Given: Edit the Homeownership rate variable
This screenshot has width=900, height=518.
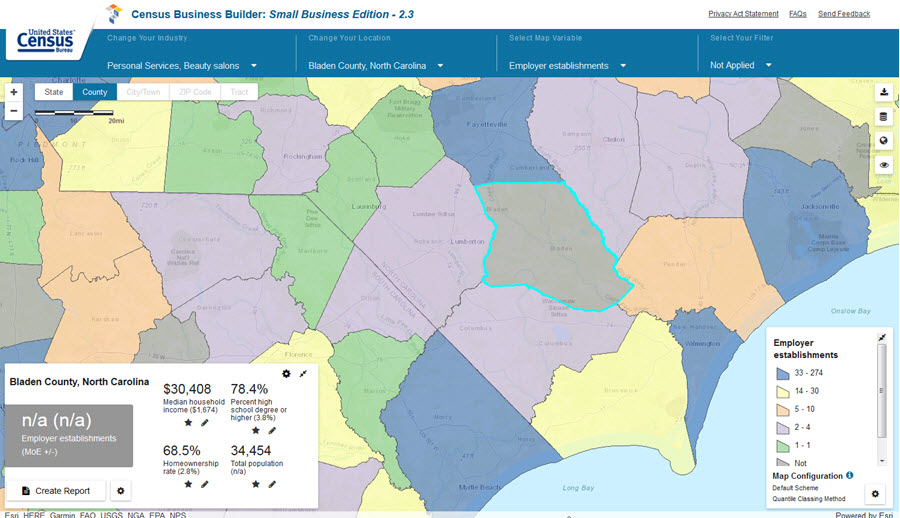Looking at the screenshot, I should click(204, 484).
